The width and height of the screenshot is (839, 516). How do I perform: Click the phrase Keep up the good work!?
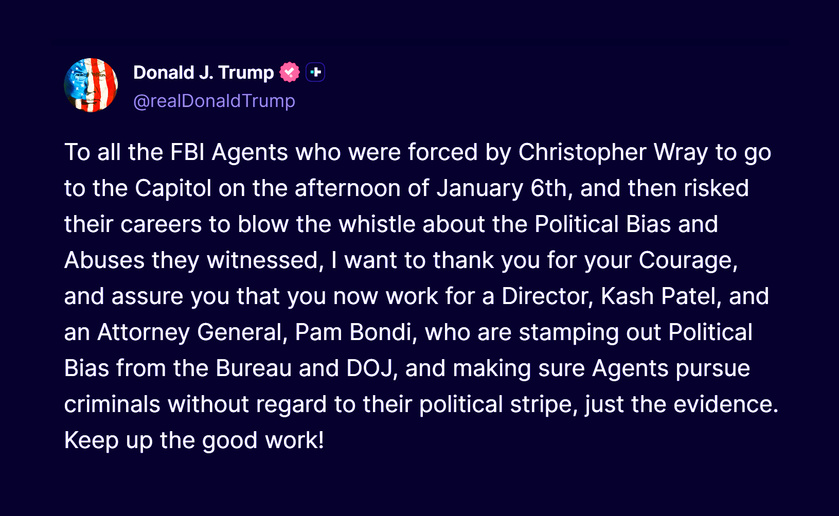tap(194, 441)
